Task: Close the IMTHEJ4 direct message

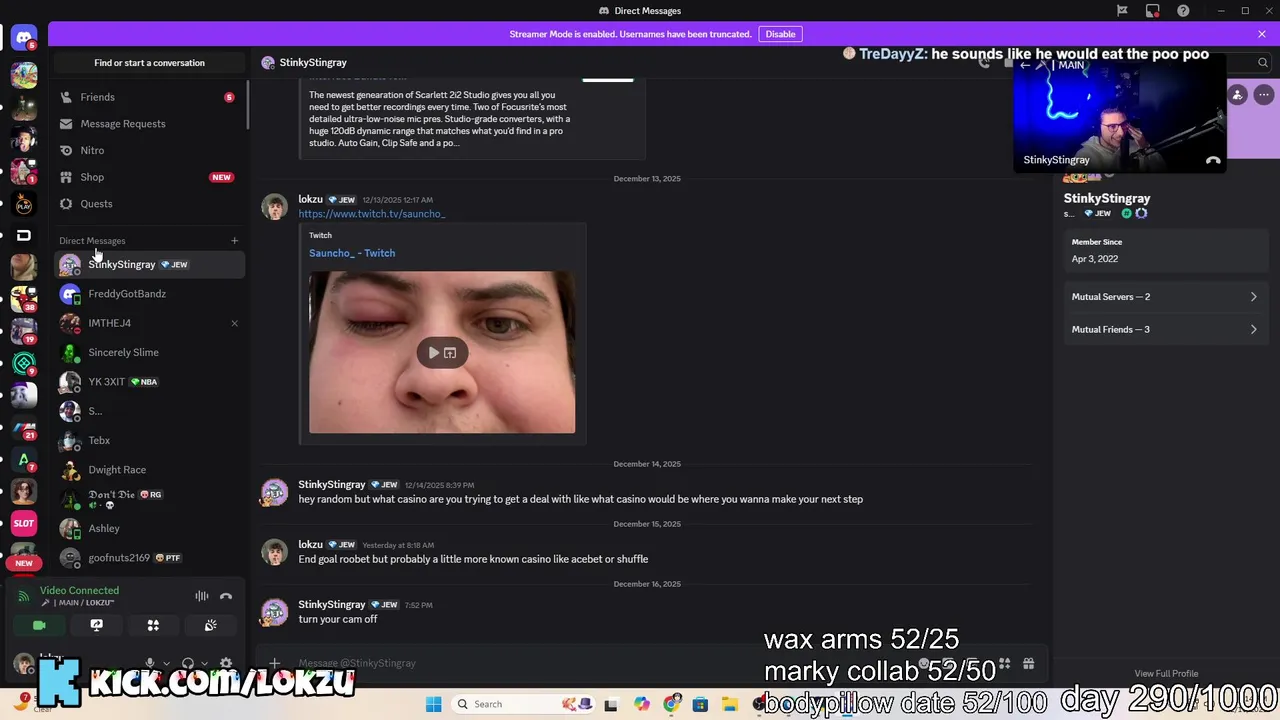Action: coord(234,323)
